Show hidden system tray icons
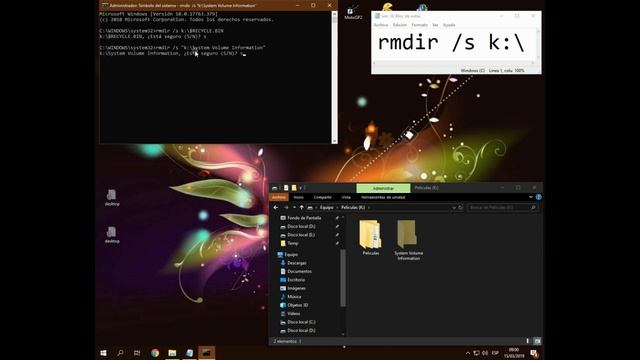This screenshot has width=640, height=360. 468,353
